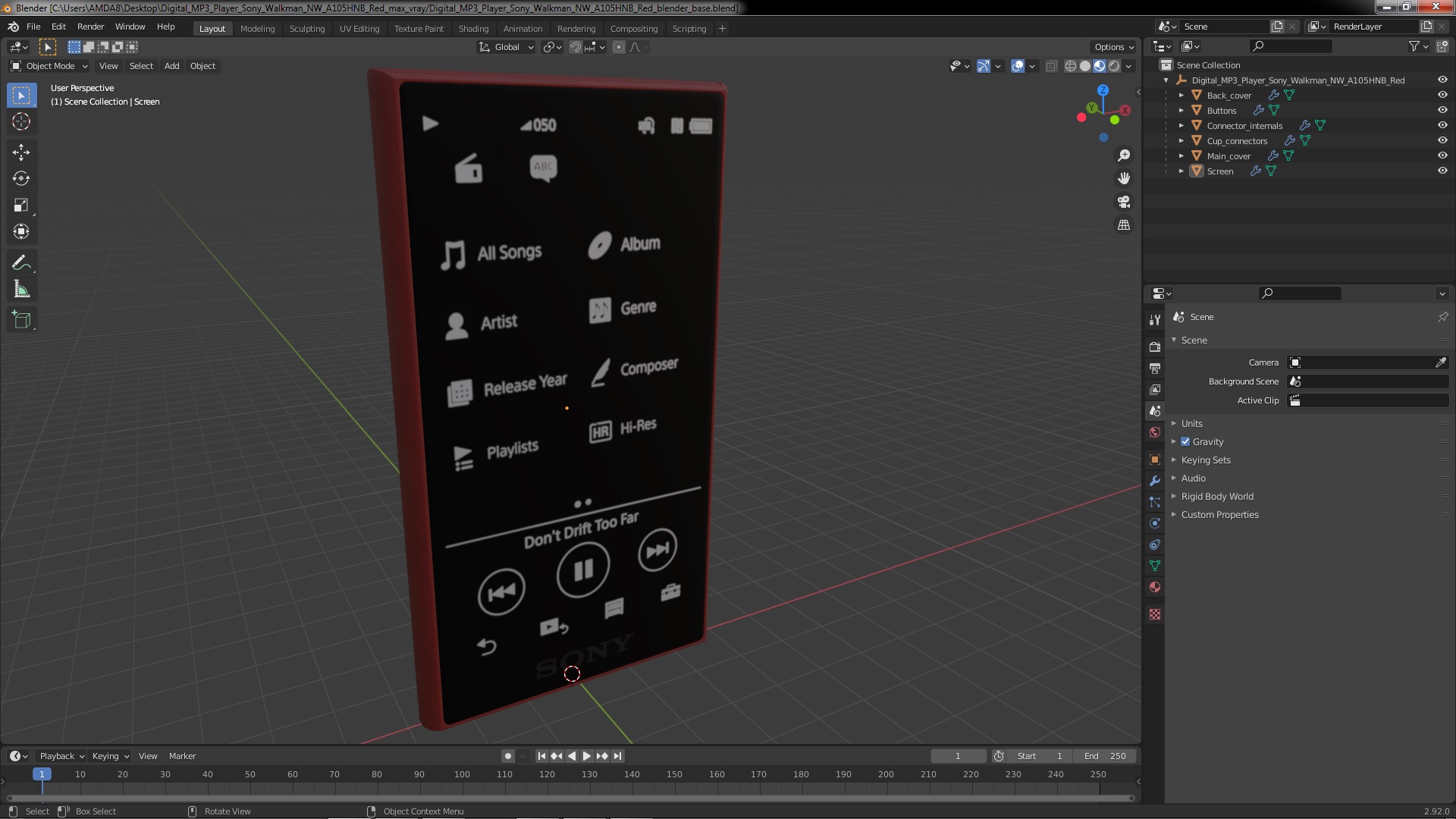Open the Material properties tab
The image size is (1456, 819).
tap(1154, 587)
